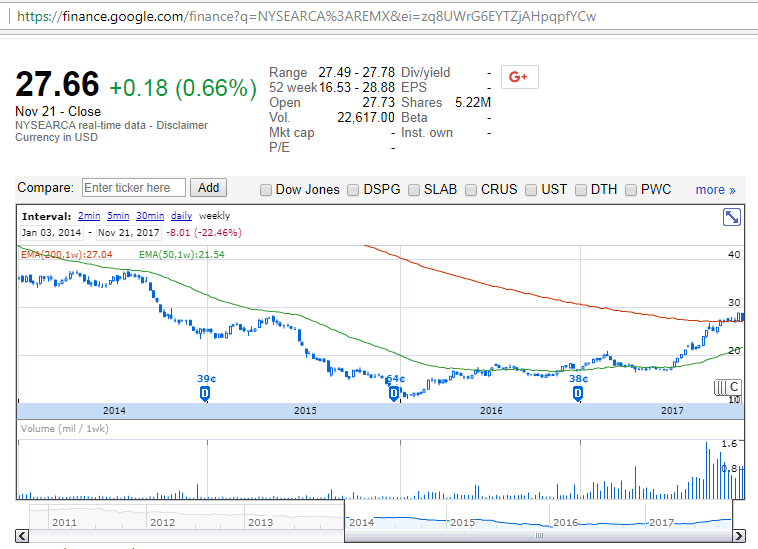Screen dimensions: 758x549
Task: Click the 39c dividend marker
Action: 205,394
